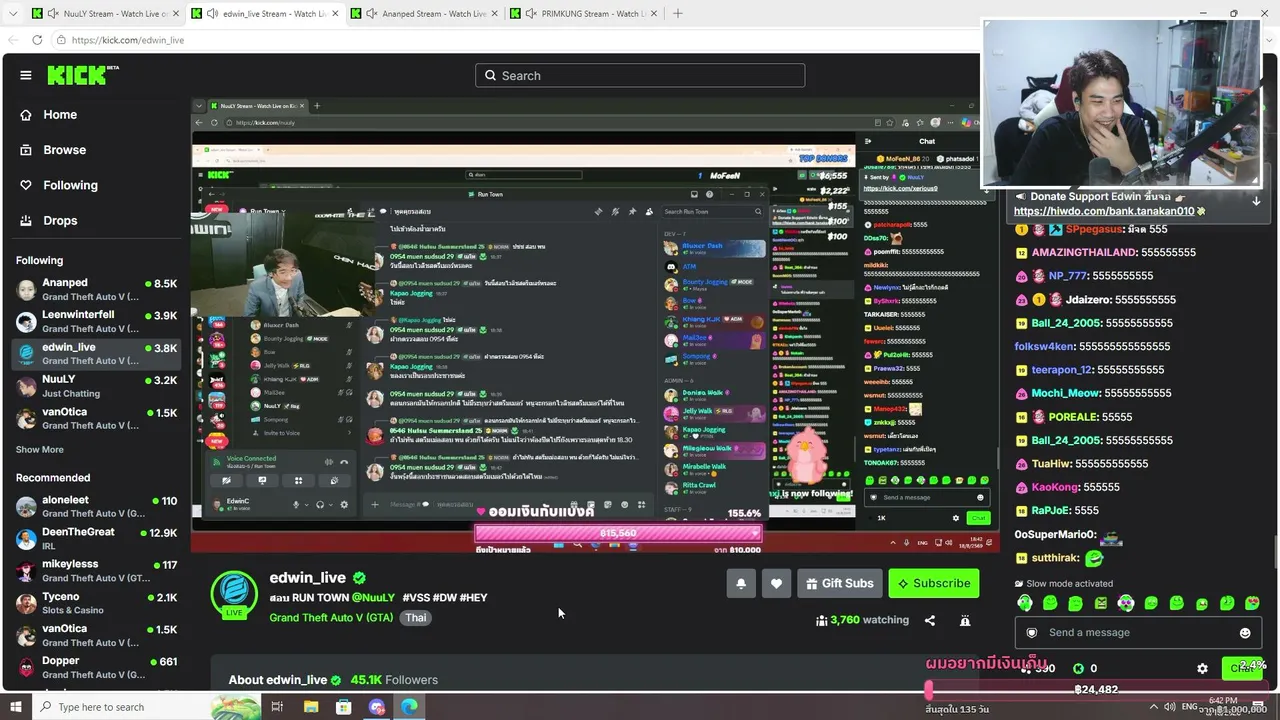The height and width of the screenshot is (720, 1280).
Task: Click the share stream icon
Action: (930, 620)
